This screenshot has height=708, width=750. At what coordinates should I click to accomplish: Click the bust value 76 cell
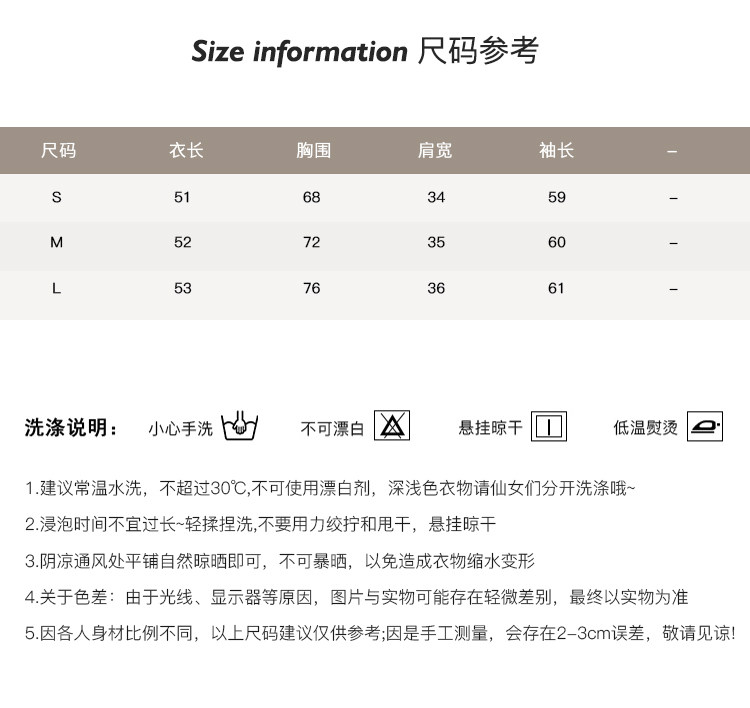click(312, 288)
